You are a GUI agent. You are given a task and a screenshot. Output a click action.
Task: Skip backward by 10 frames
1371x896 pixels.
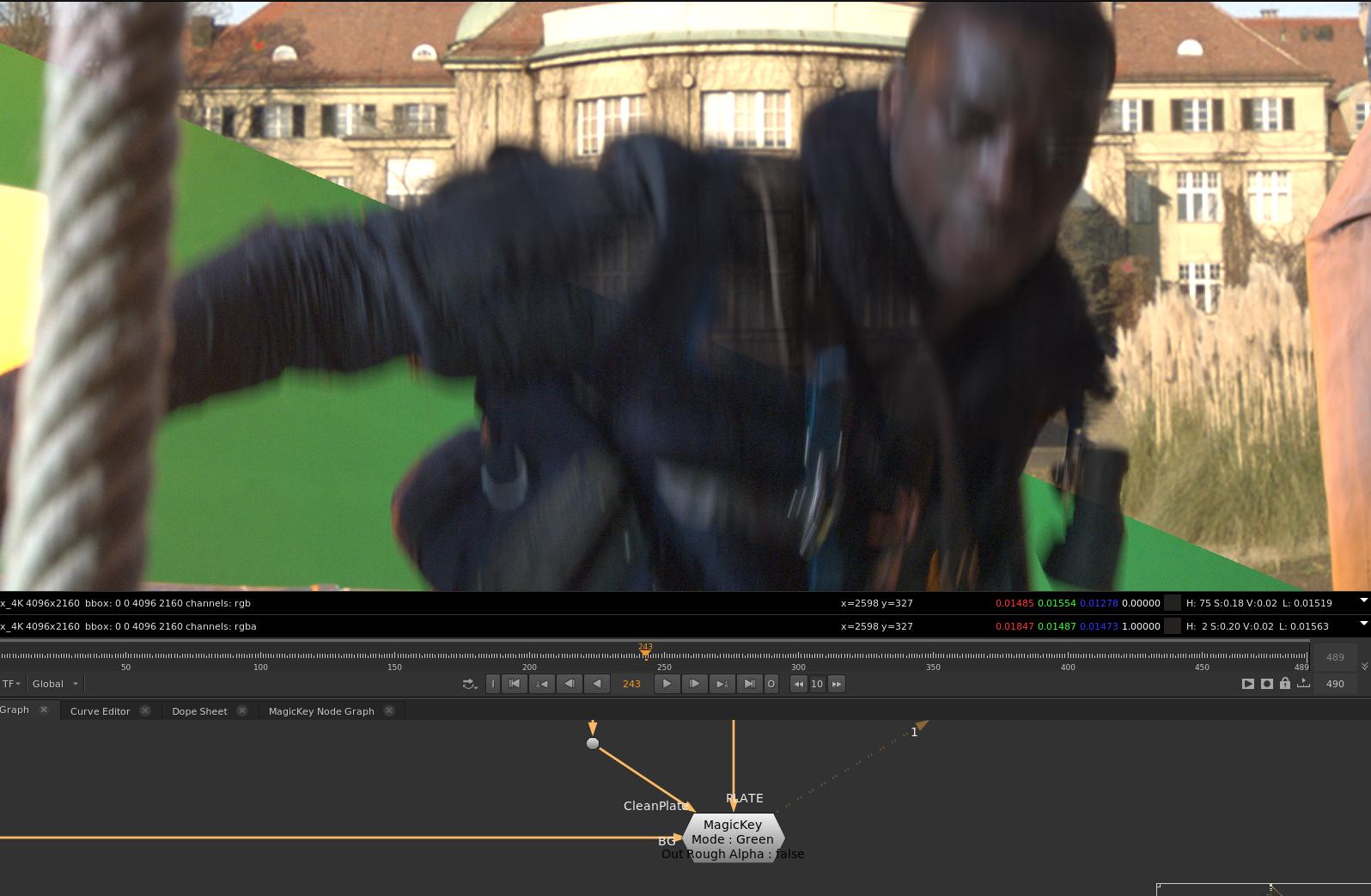click(x=798, y=684)
